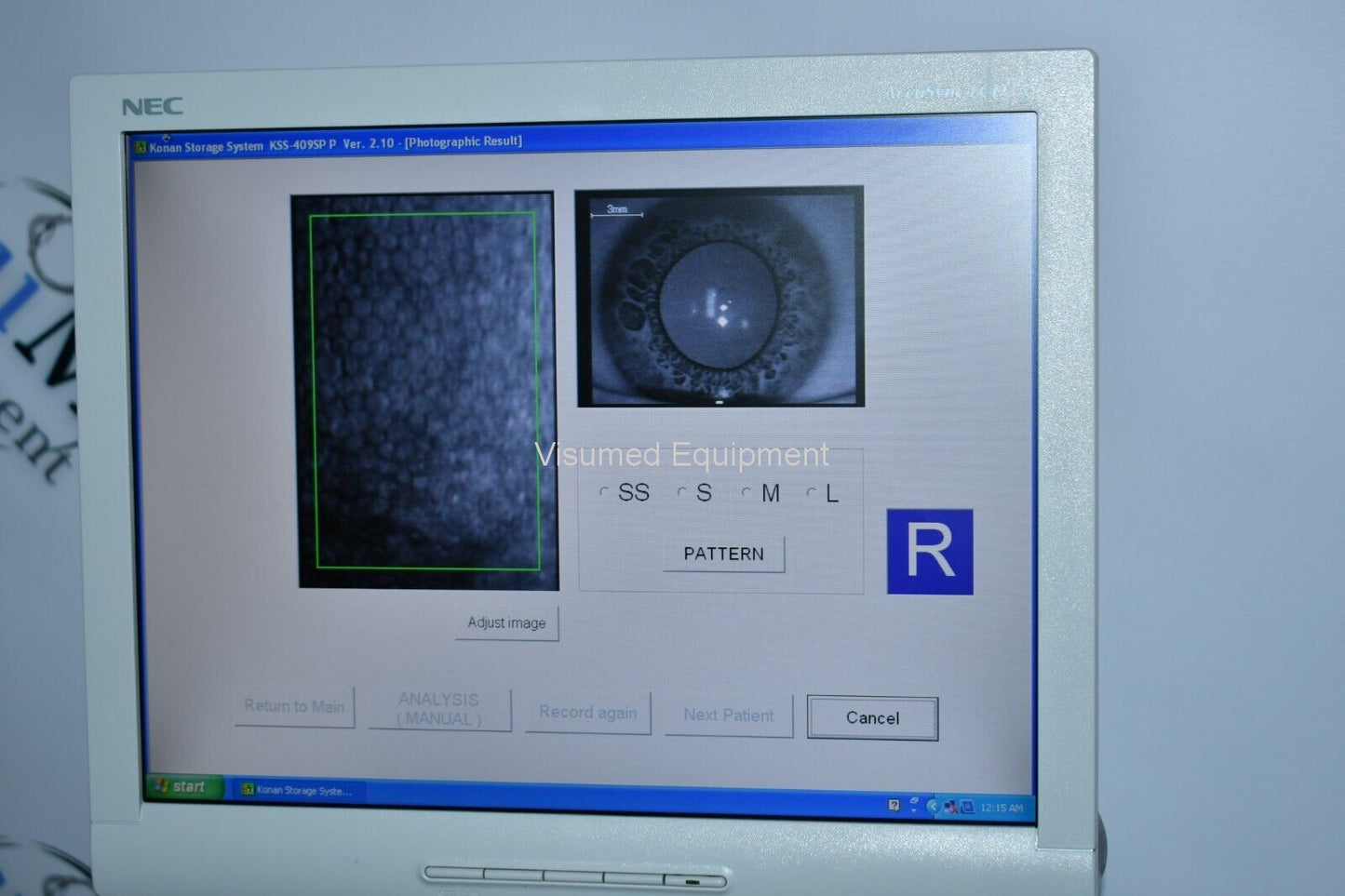Click the eye photograph thumbnail

pyautogui.click(x=720, y=298)
